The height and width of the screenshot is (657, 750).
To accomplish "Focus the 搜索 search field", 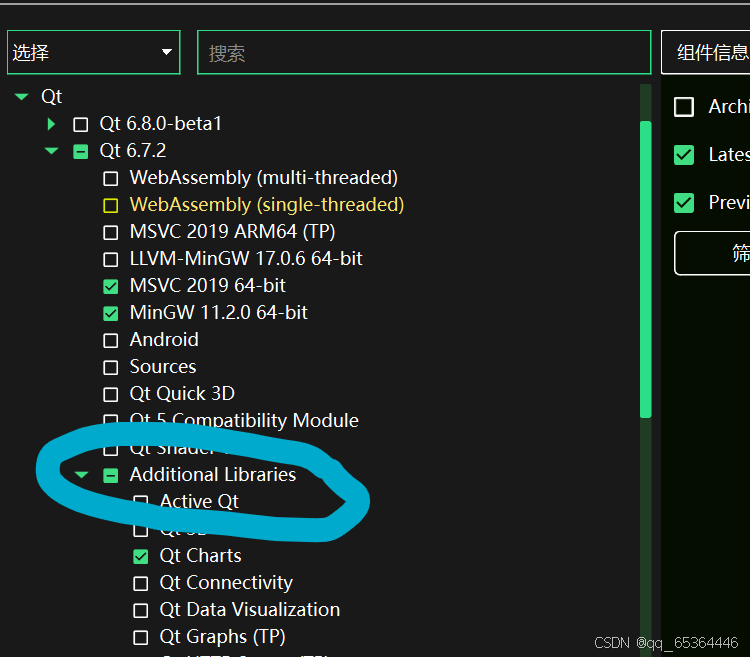I will (424, 52).
